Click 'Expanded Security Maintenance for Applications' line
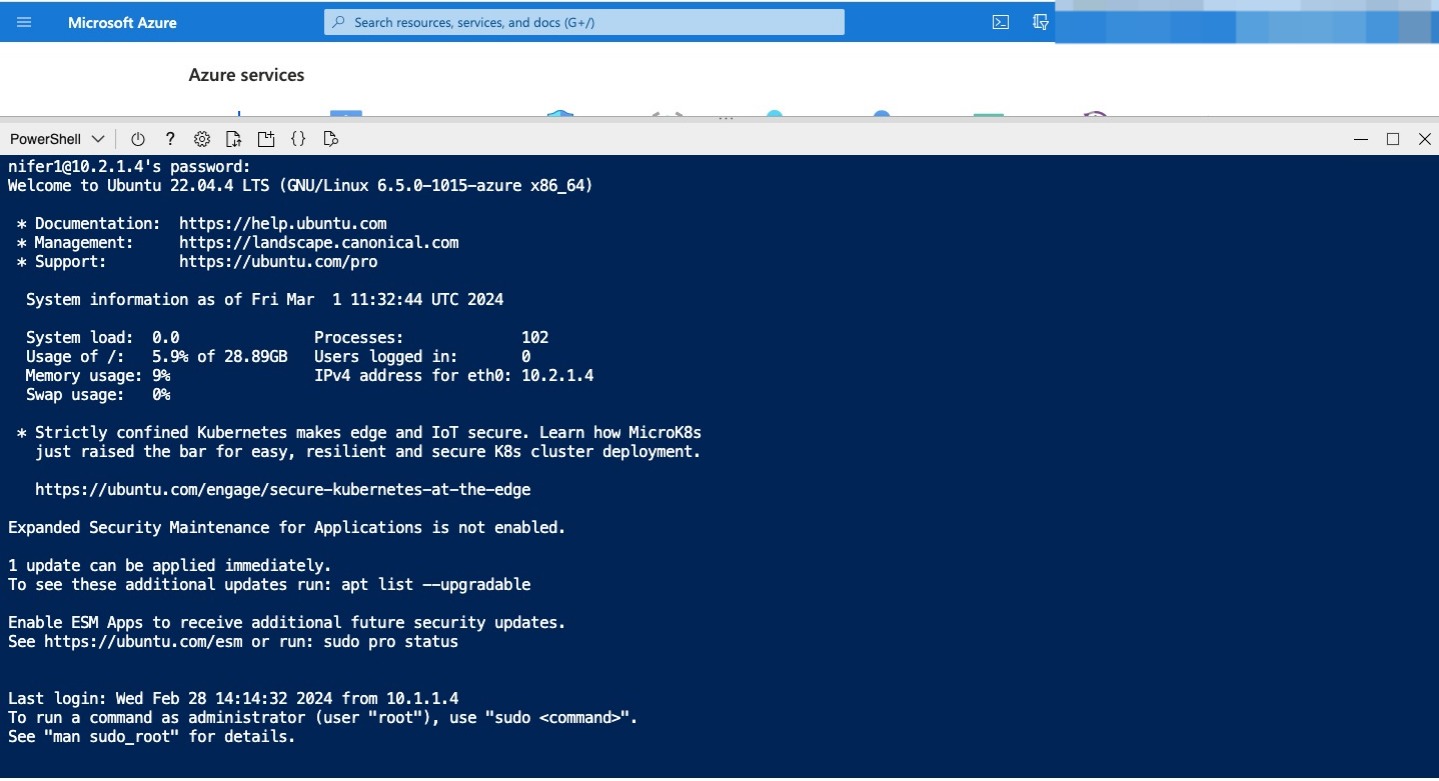Screen dimensions: 1439x781 point(287,528)
